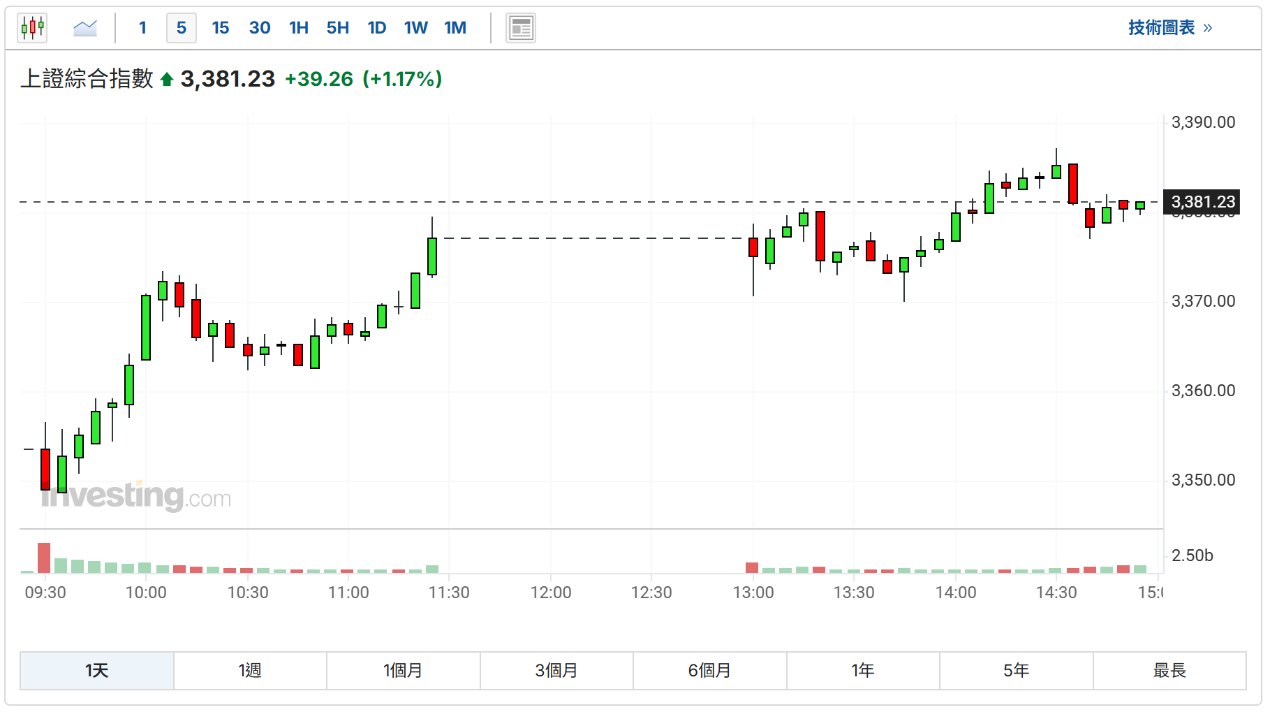Click the 12:00 time axis label

tap(551, 592)
